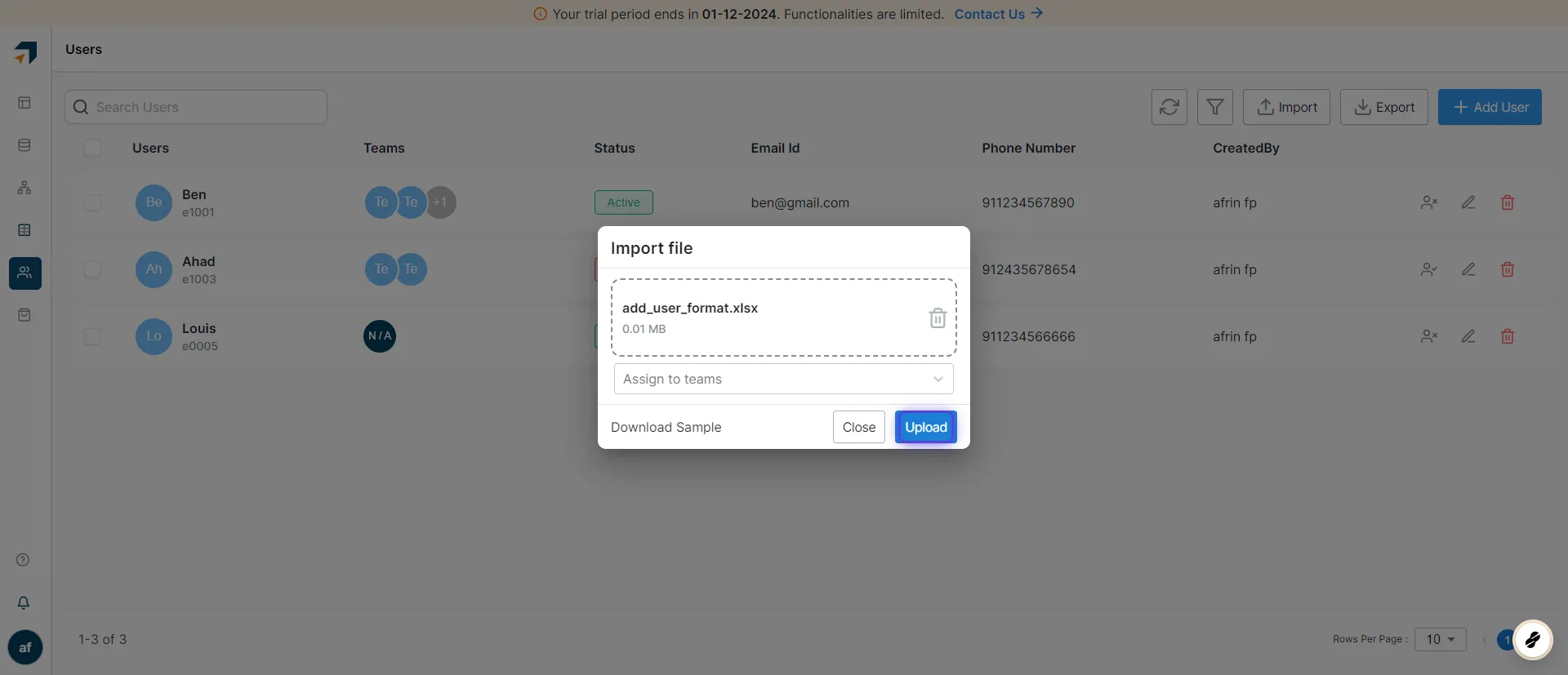Click the Email Id column header
This screenshot has height=675, width=1568.
pos(775,148)
